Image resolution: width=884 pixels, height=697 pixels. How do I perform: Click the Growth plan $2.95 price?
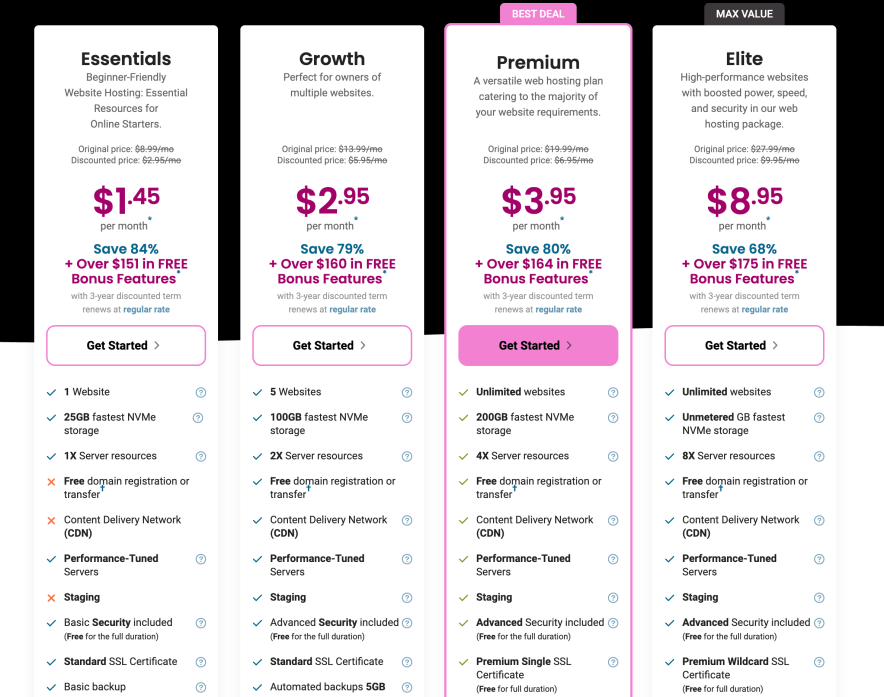coord(331,200)
